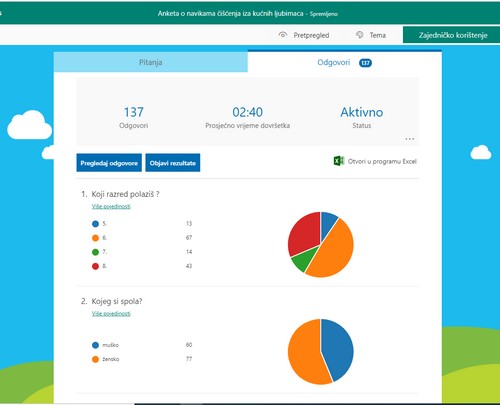Click count 67 for grade 6
Image resolution: width=500 pixels, height=405 pixels.
[189, 238]
